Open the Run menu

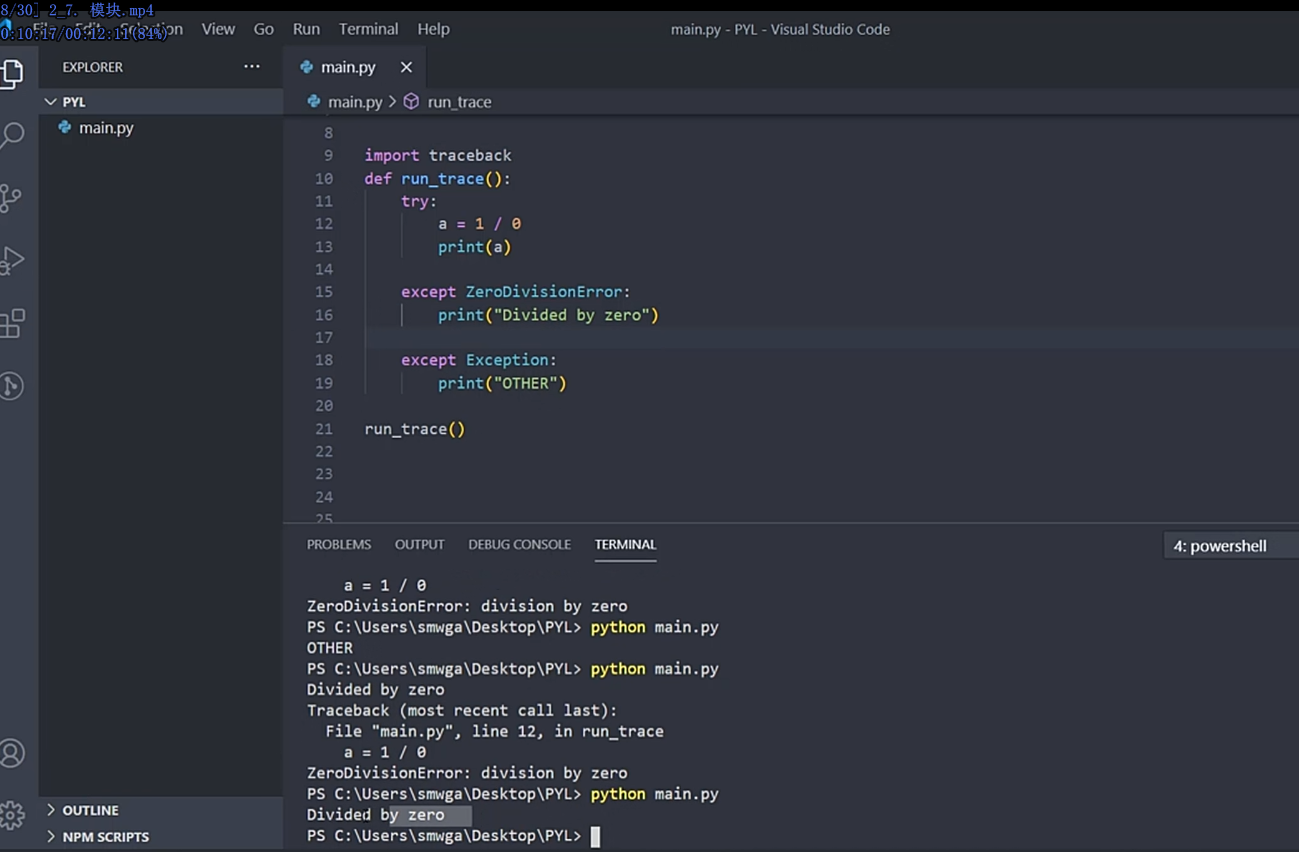pos(306,29)
